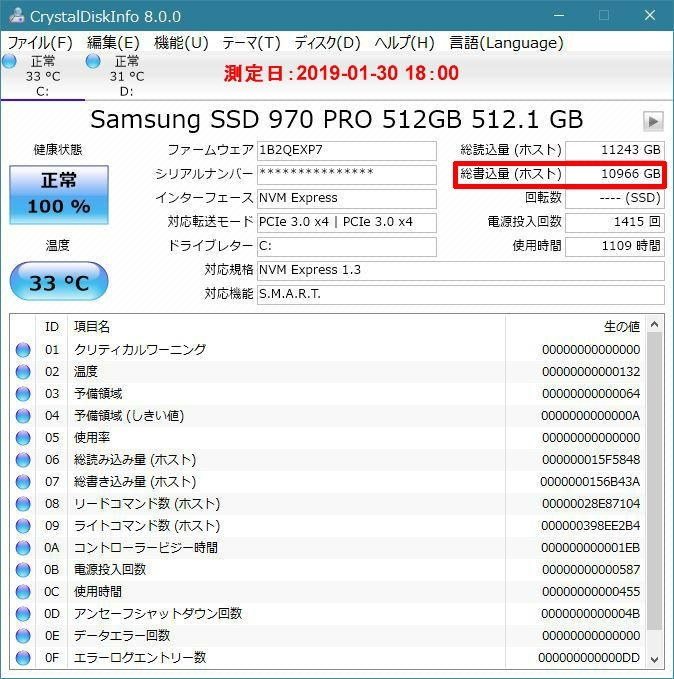Screen dimensions: 674x679
Task: Click the masked serial number field
Action: (347, 175)
